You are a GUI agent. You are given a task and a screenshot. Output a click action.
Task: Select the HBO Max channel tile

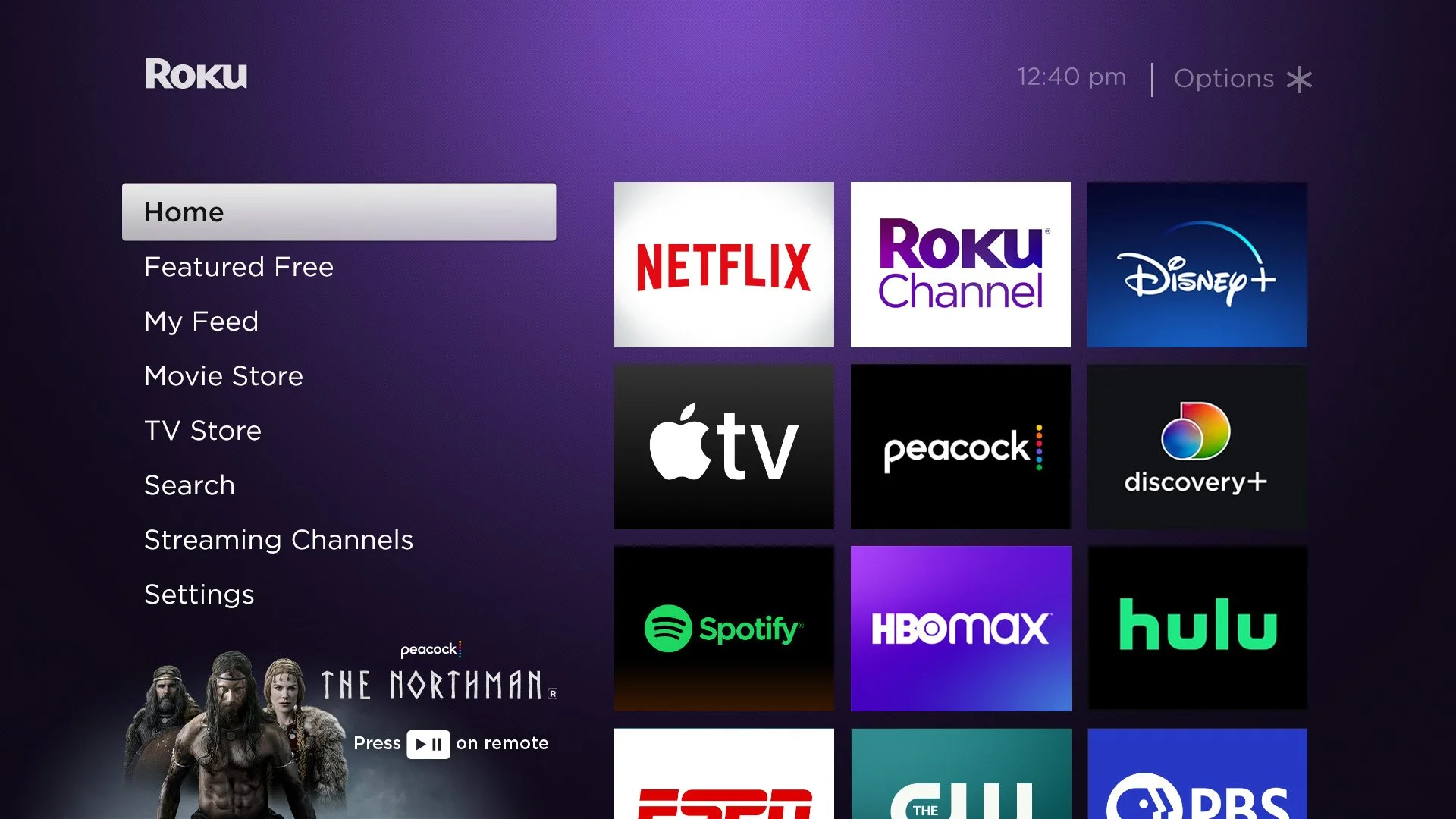pos(960,629)
